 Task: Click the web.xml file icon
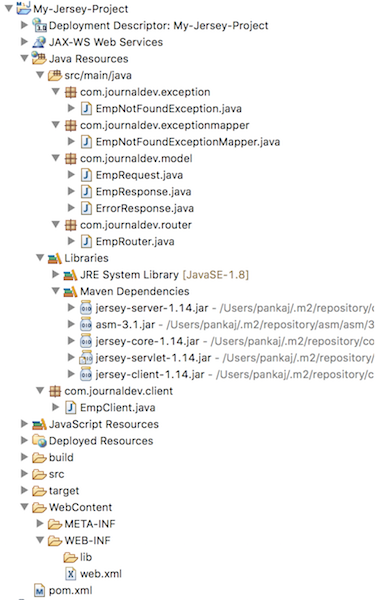click(71, 574)
